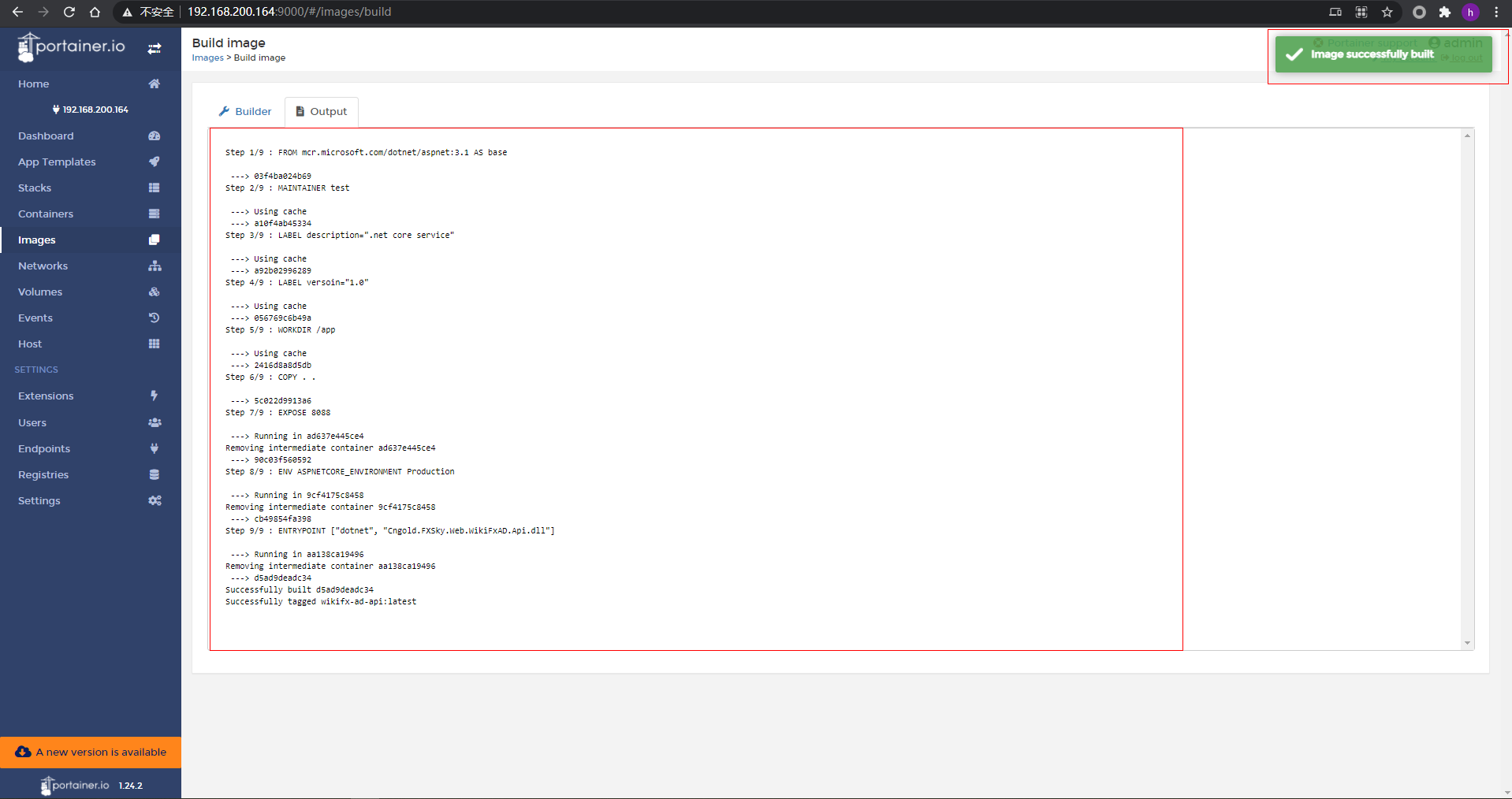Click the Images clone icon

point(154,240)
